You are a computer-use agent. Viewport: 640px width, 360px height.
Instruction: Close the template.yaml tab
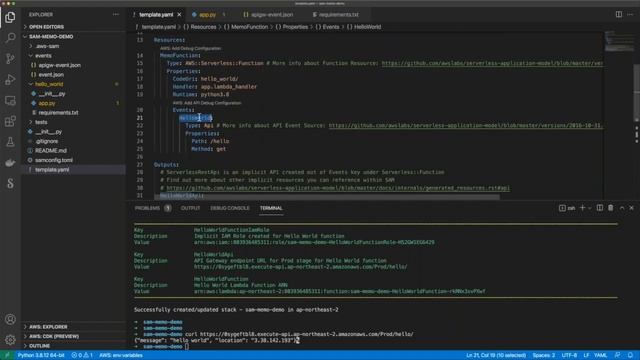[x=179, y=15]
